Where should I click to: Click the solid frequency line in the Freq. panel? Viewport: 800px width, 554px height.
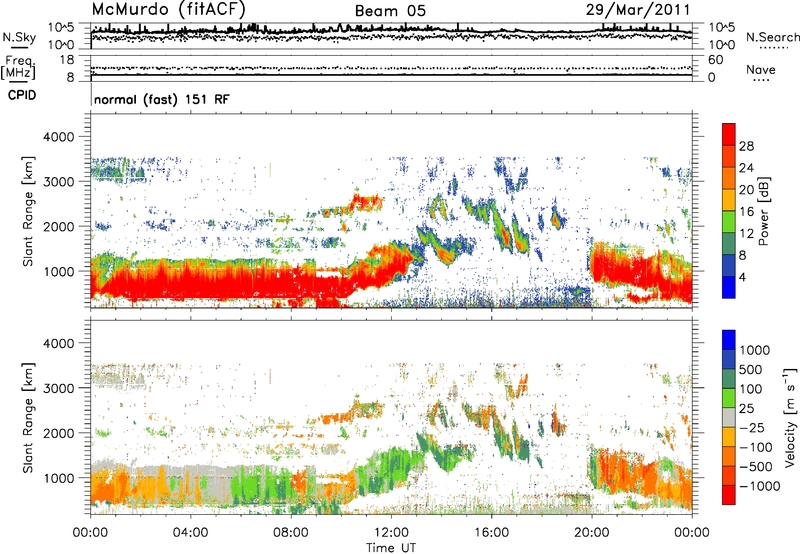[391, 75]
